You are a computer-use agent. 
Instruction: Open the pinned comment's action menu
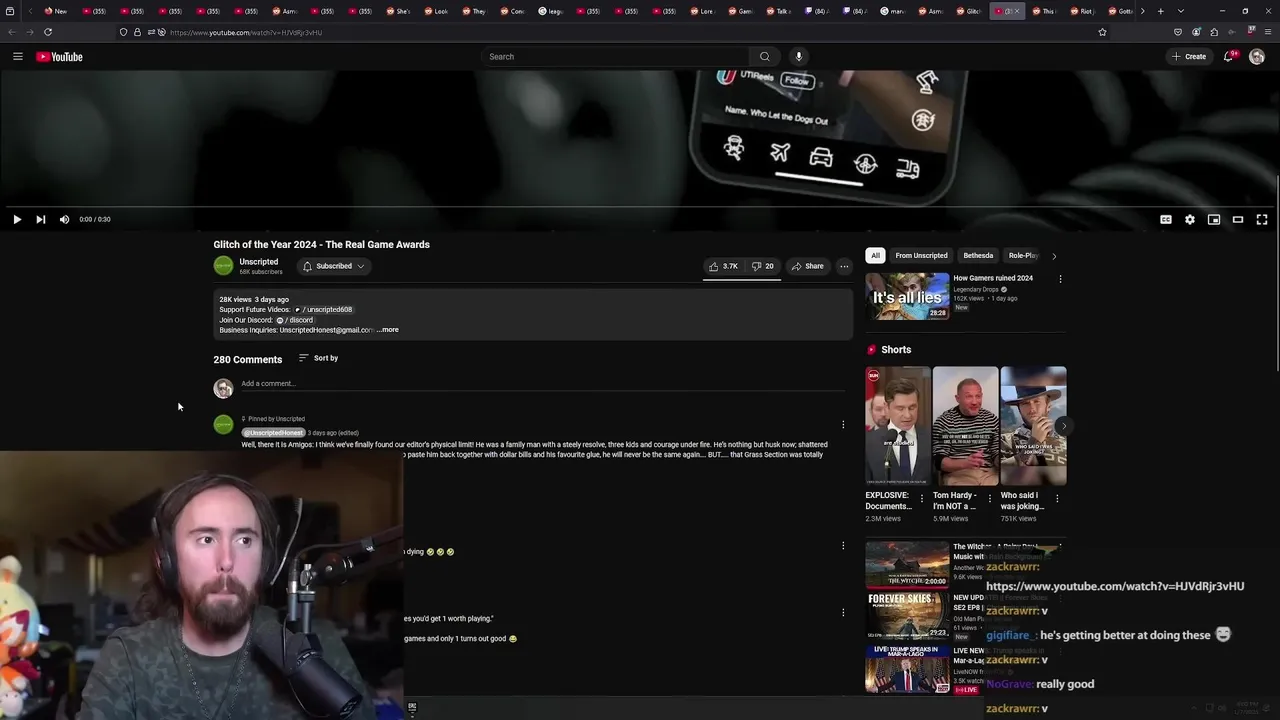(x=843, y=425)
